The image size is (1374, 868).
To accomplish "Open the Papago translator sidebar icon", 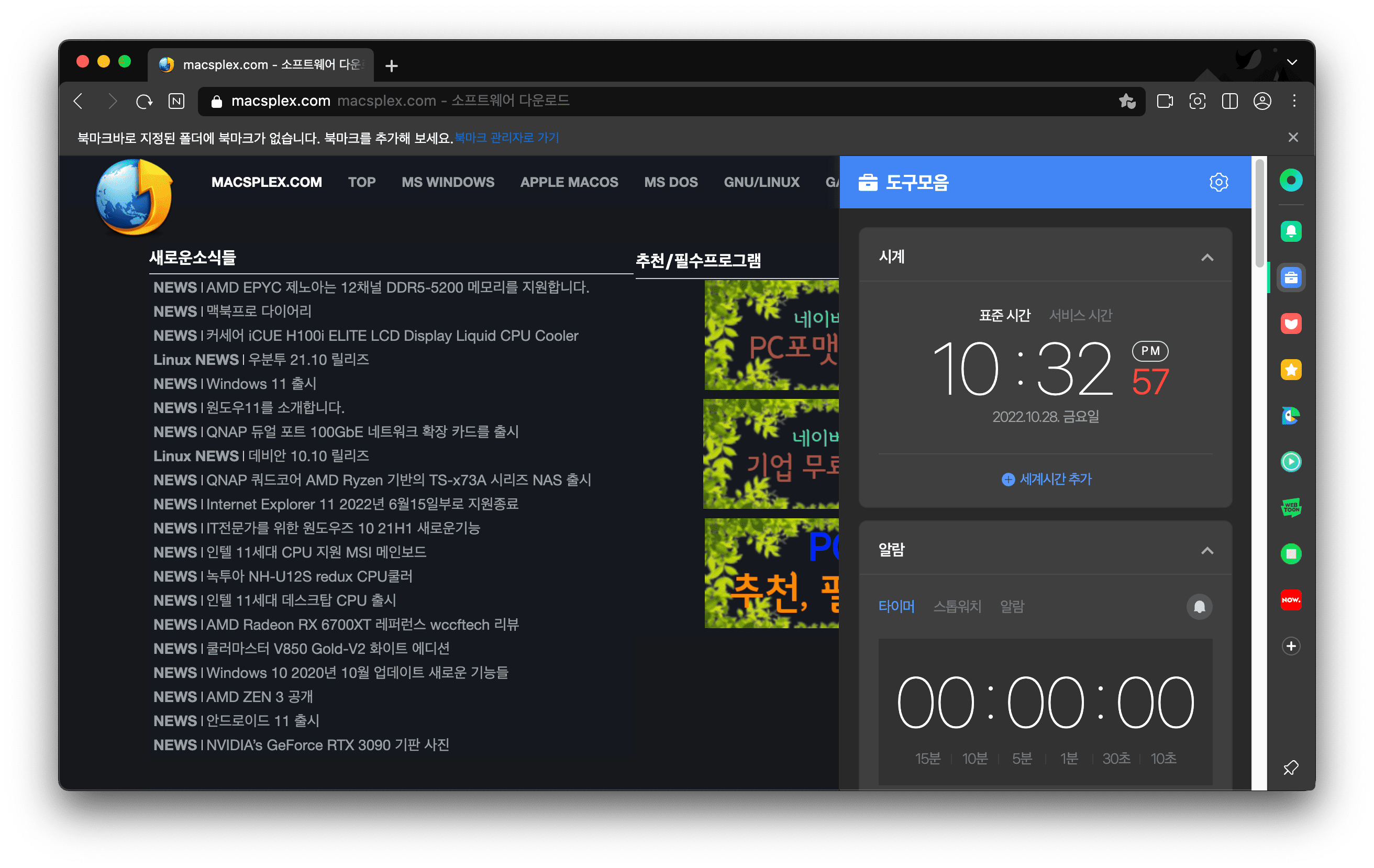I will tap(1291, 416).
